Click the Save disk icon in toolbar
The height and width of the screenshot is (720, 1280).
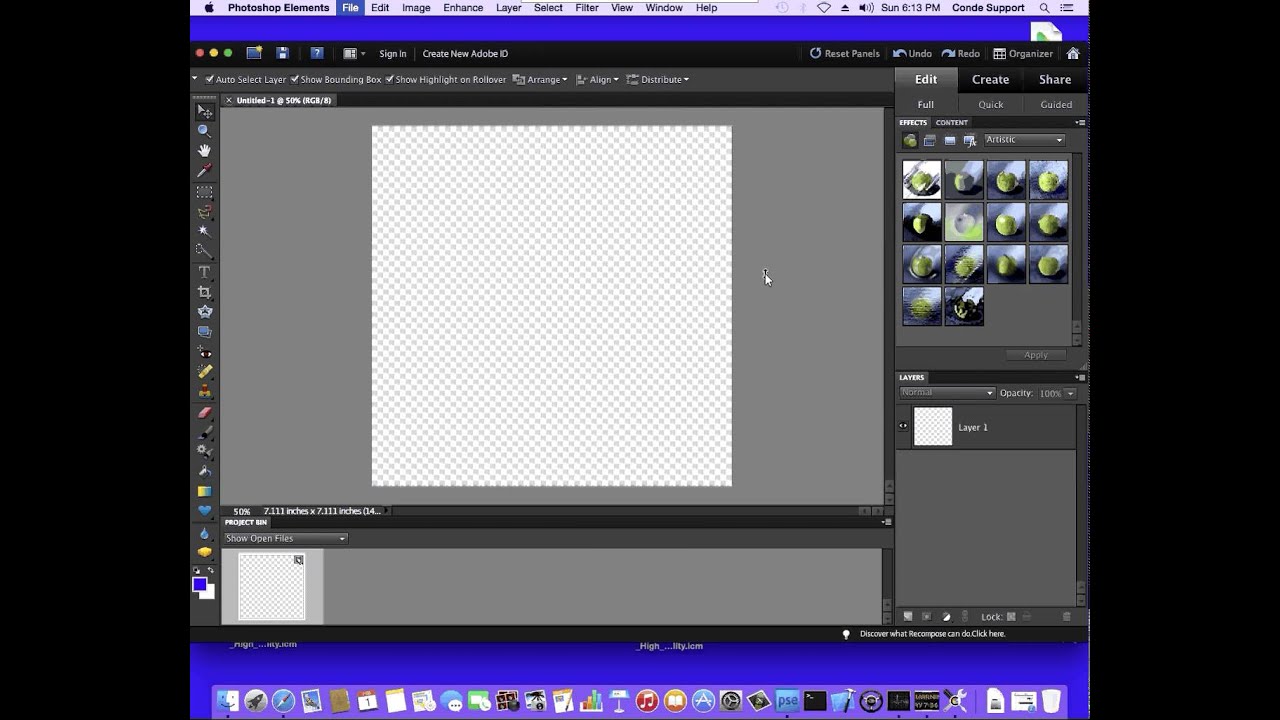282,53
